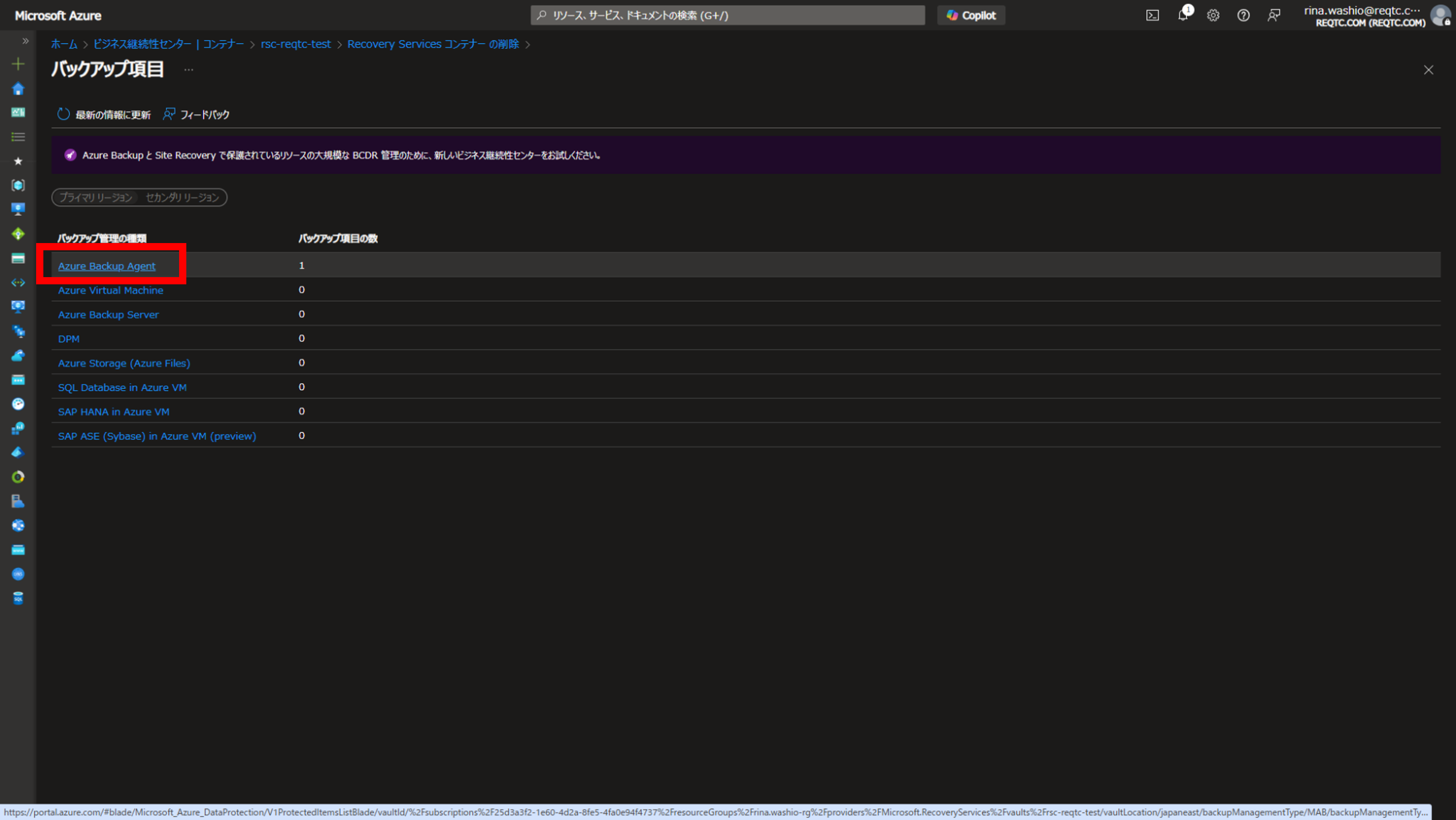
Task: Expand the left sidebar with the chevron icon
Action: tap(25, 41)
